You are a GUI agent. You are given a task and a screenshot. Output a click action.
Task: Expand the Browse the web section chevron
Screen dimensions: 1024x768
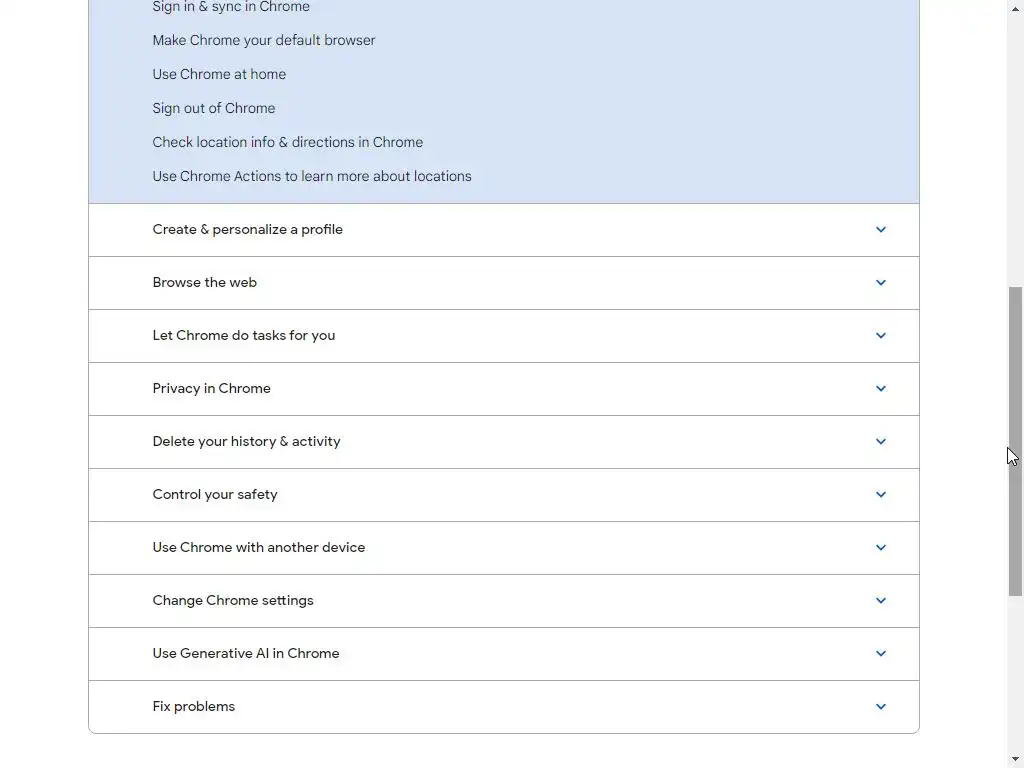(880, 283)
